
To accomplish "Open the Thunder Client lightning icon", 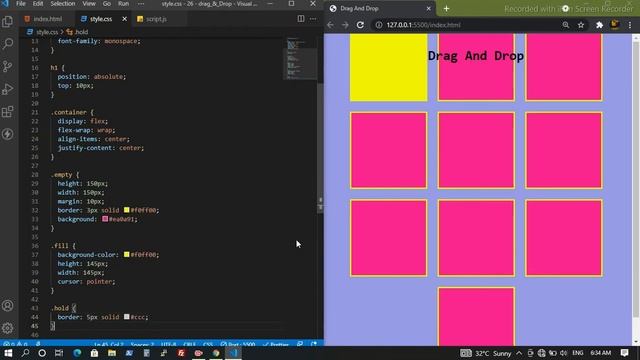I will pos(7,134).
